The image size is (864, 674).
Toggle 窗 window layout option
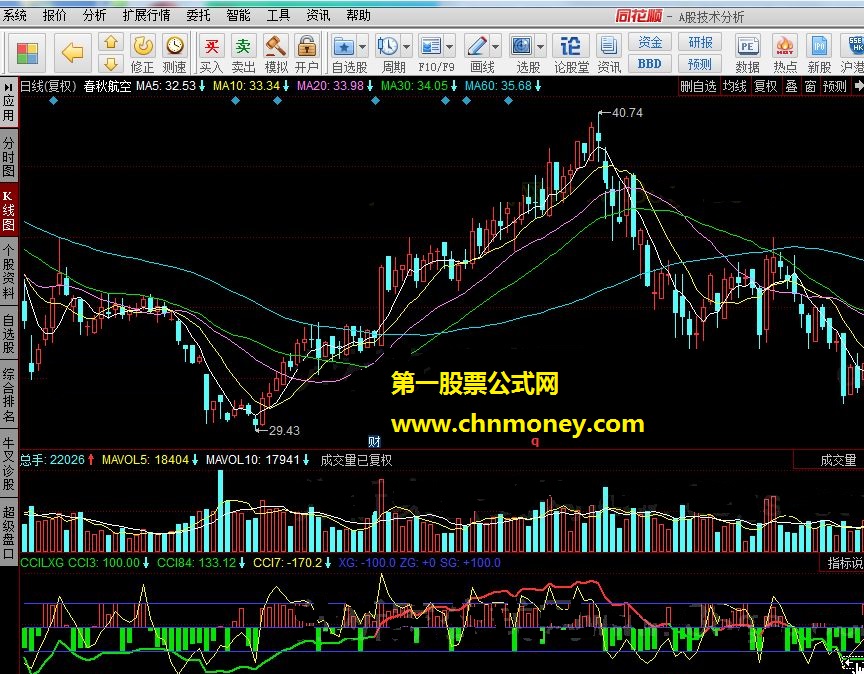click(x=809, y=86)
